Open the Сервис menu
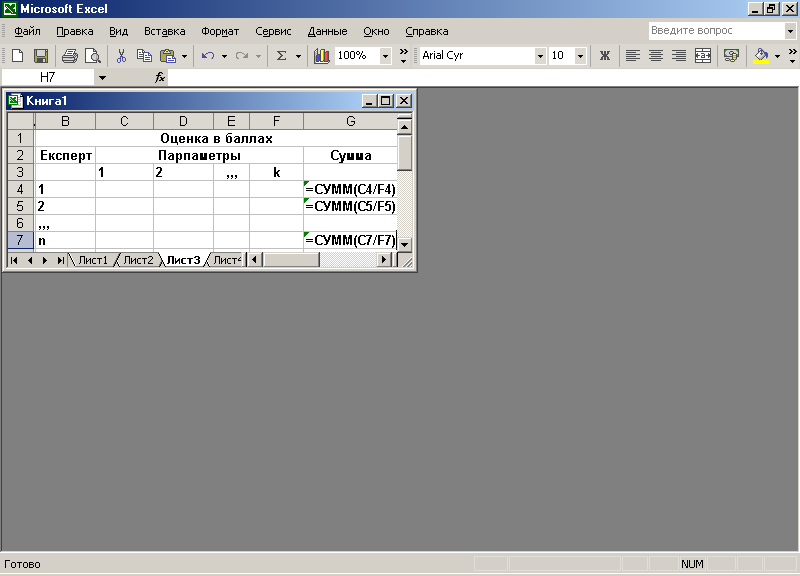Screen dimensions: 800x576 [273, 31]
